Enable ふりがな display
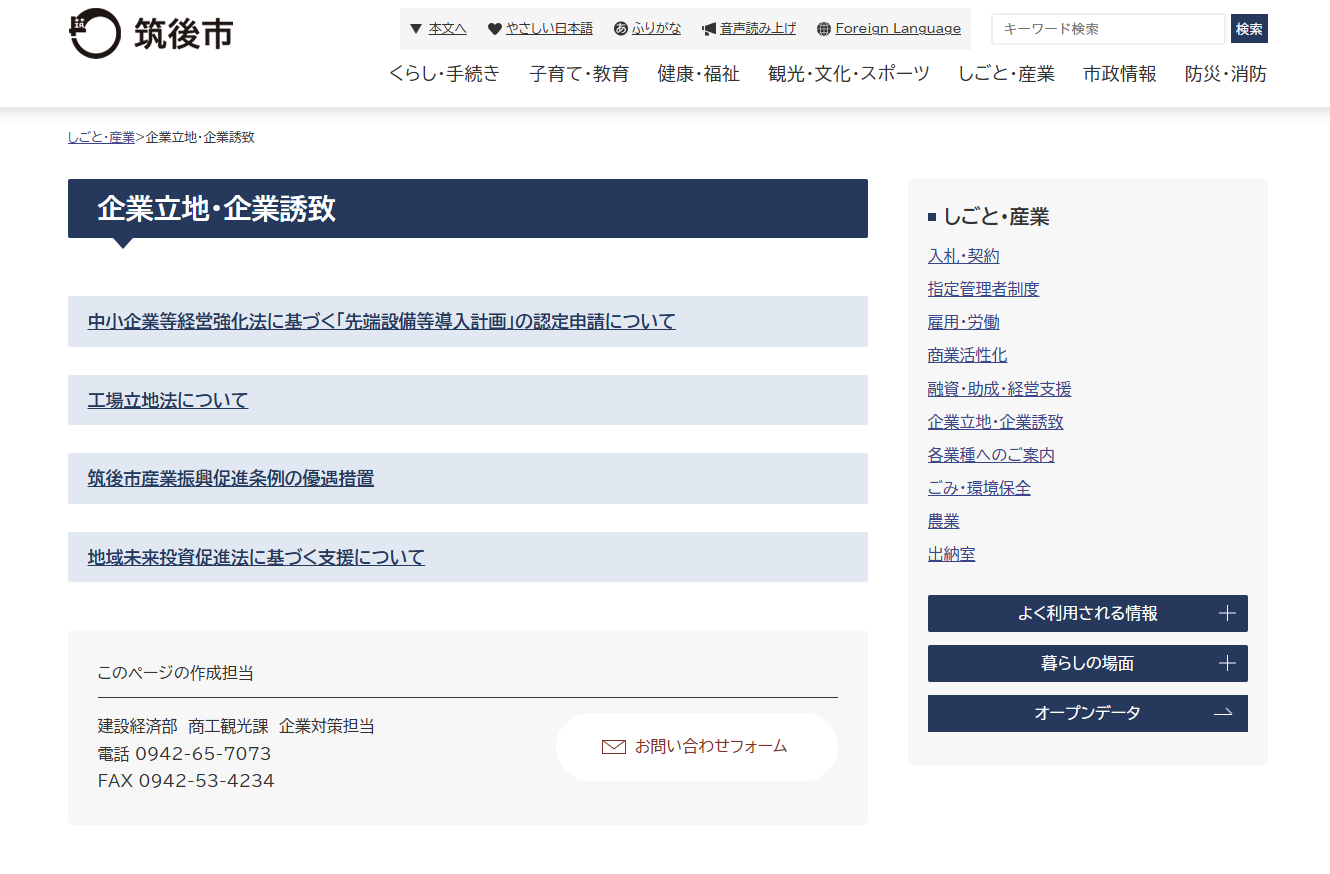This screenshot has width=1330, height=874. pos(656,29)
